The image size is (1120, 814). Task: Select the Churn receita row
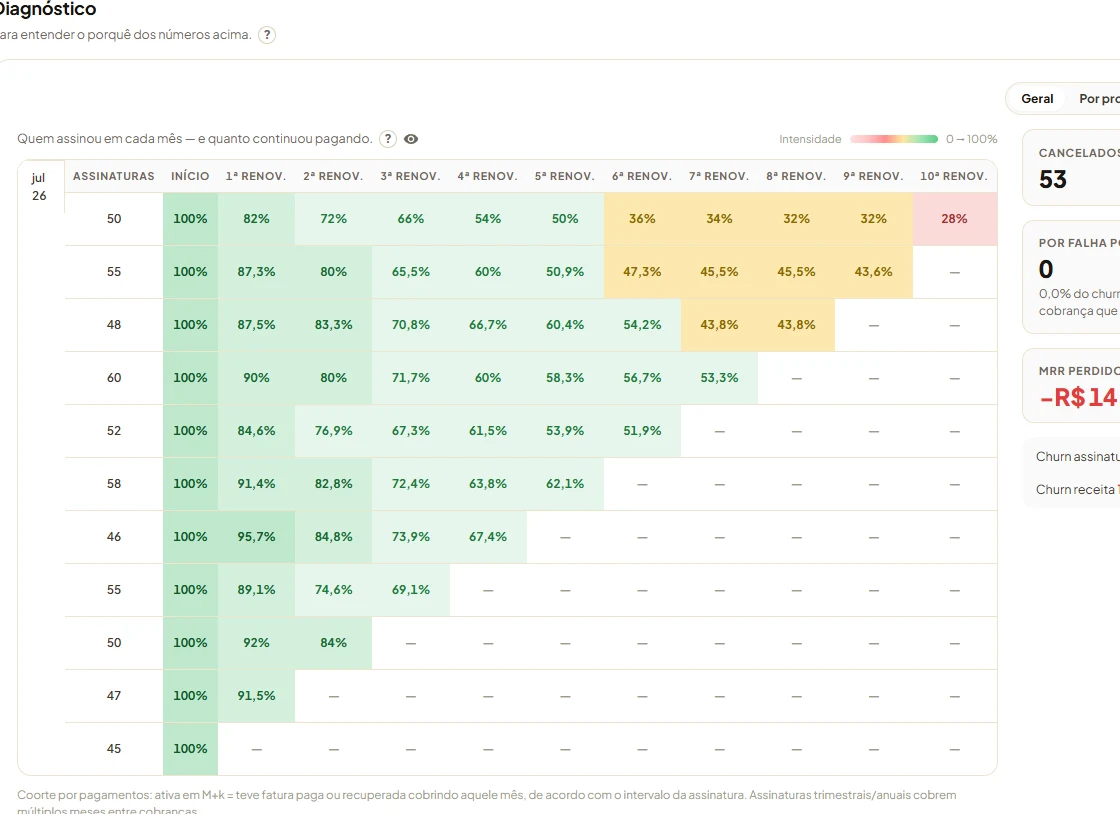point(1077,489)
